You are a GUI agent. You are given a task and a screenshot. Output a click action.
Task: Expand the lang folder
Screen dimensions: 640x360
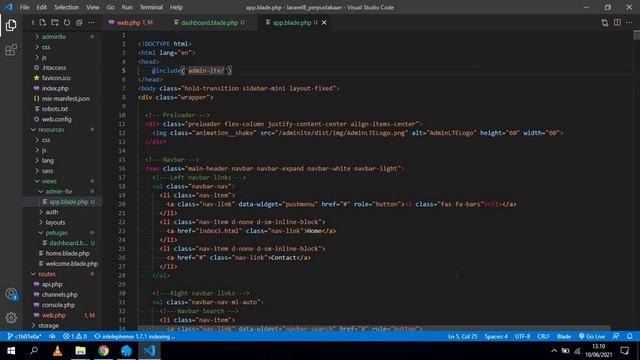48,160
